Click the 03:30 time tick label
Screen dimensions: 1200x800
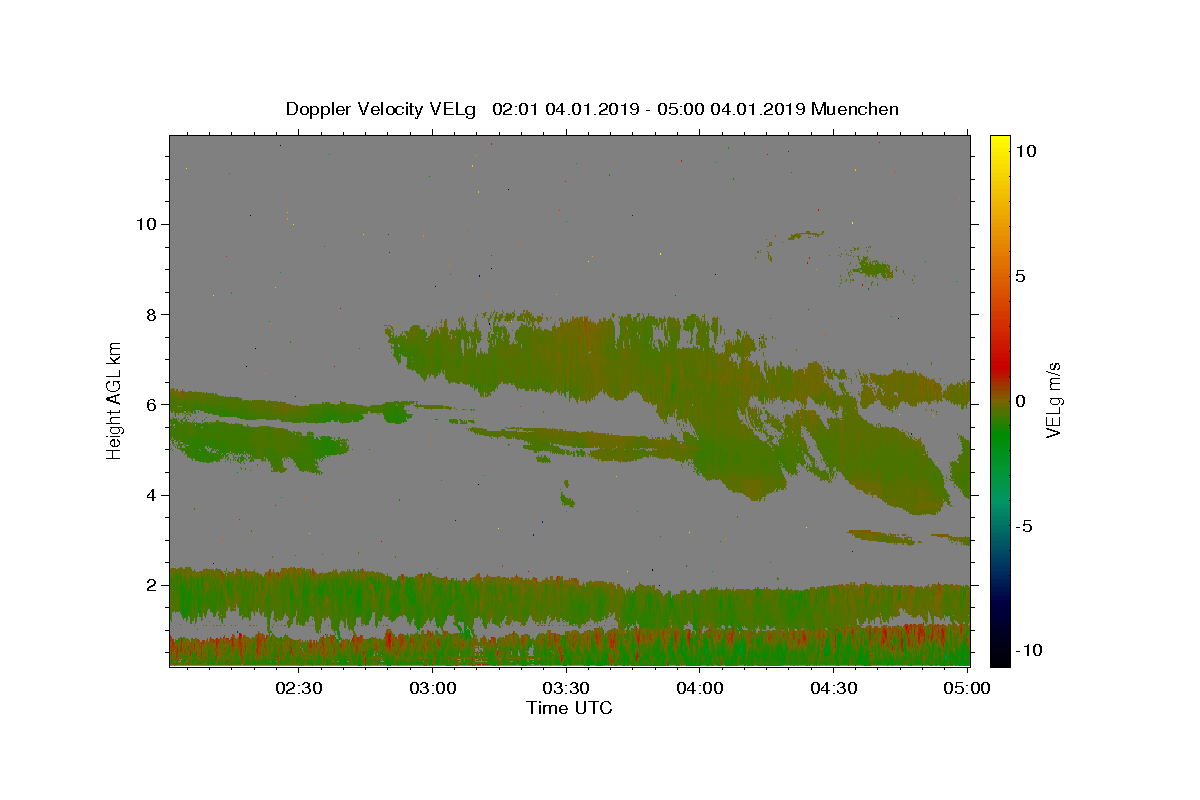point(566,688)
